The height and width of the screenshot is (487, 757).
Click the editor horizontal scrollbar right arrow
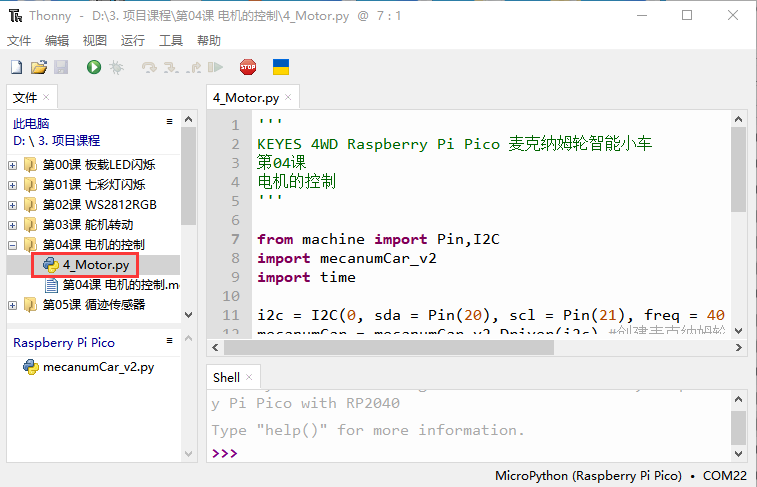pyautogui.click(x=738, y=348)
